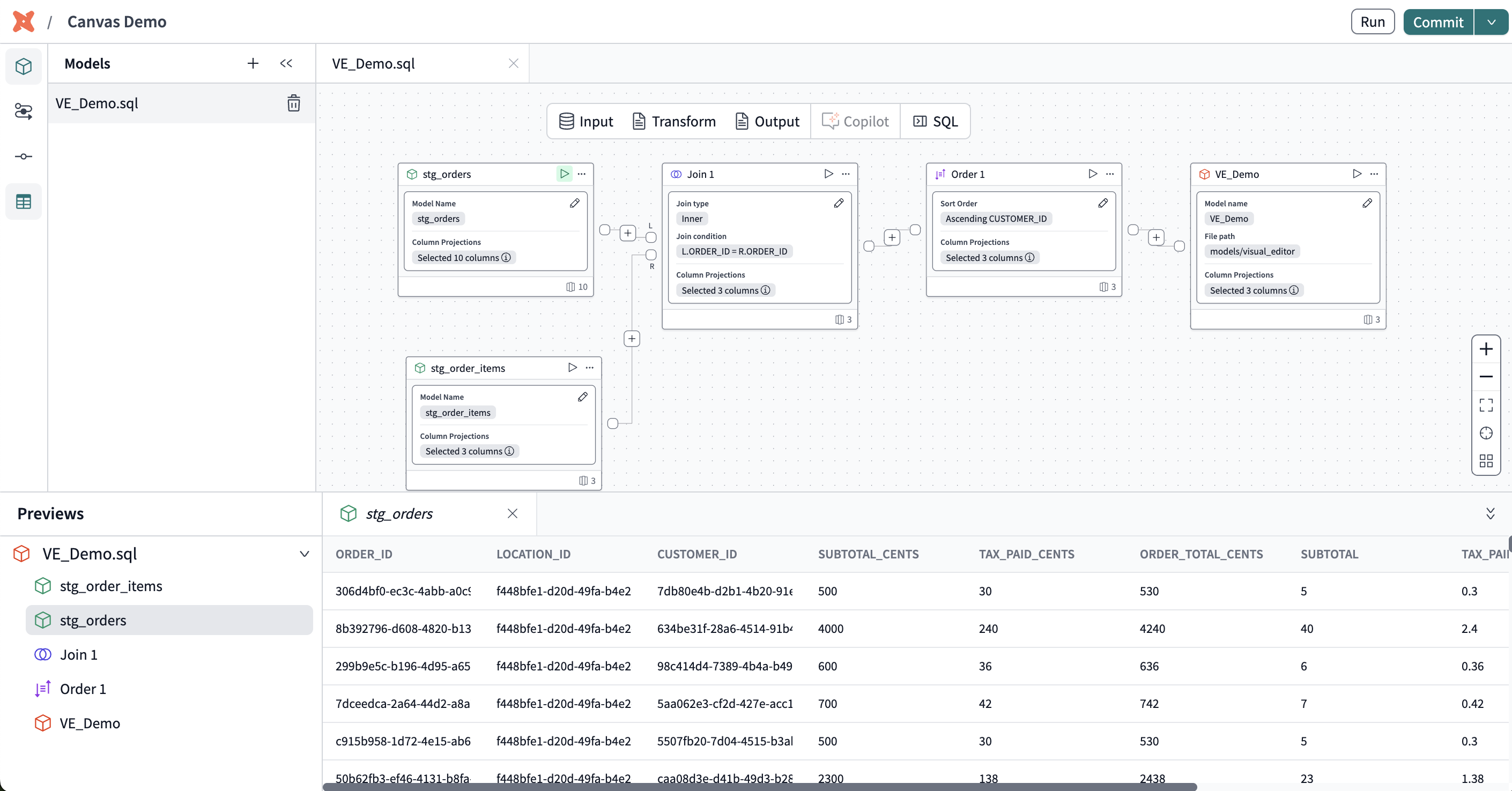Click the center-locate crosshair icon on canvas

1486,433
